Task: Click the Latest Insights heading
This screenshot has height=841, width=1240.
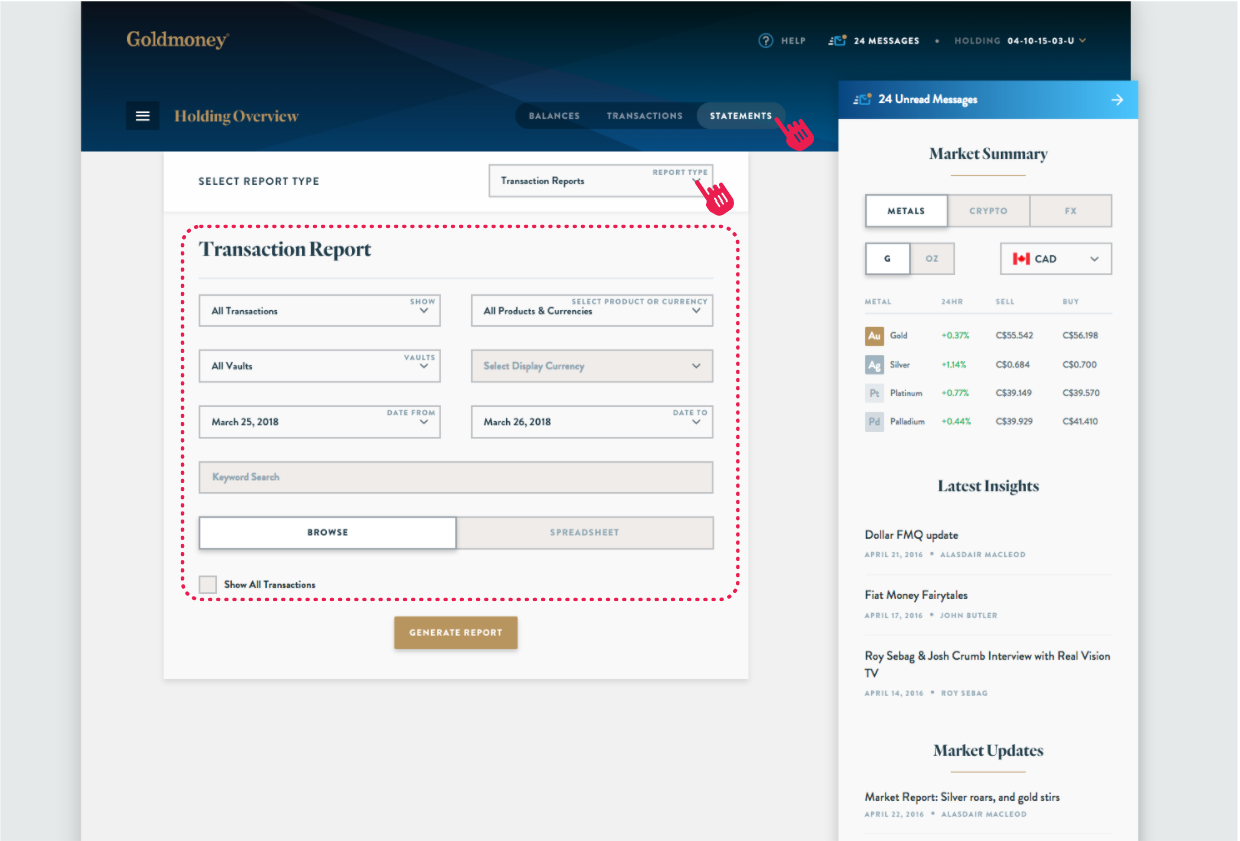Action: (x=988, y=486)
